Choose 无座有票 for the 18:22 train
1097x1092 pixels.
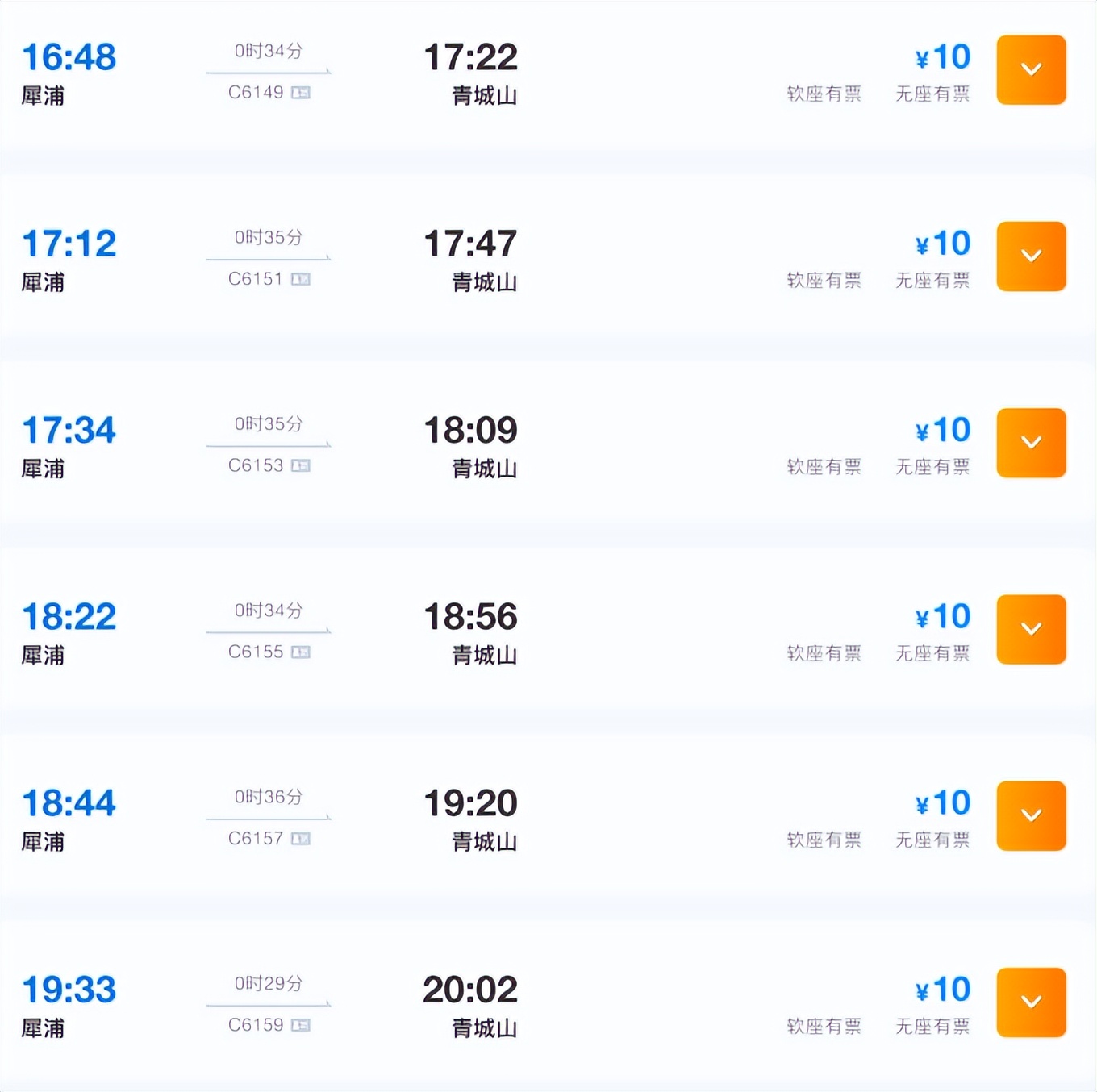tap(932, 653)
